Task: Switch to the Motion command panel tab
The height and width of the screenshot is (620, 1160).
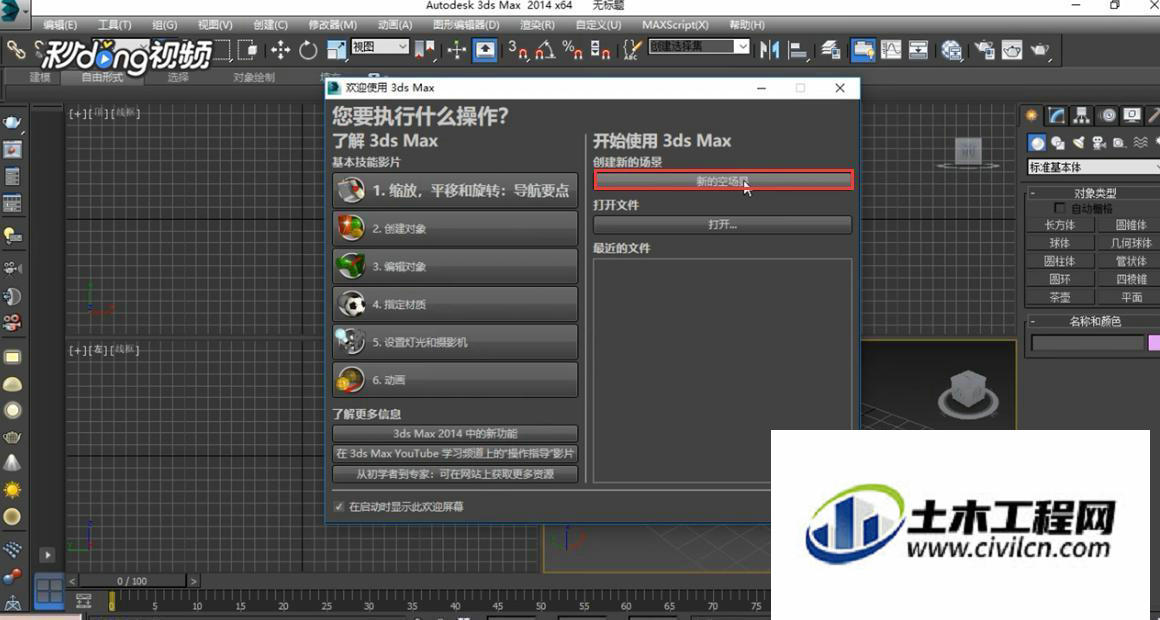Action: click(1107, 115)
